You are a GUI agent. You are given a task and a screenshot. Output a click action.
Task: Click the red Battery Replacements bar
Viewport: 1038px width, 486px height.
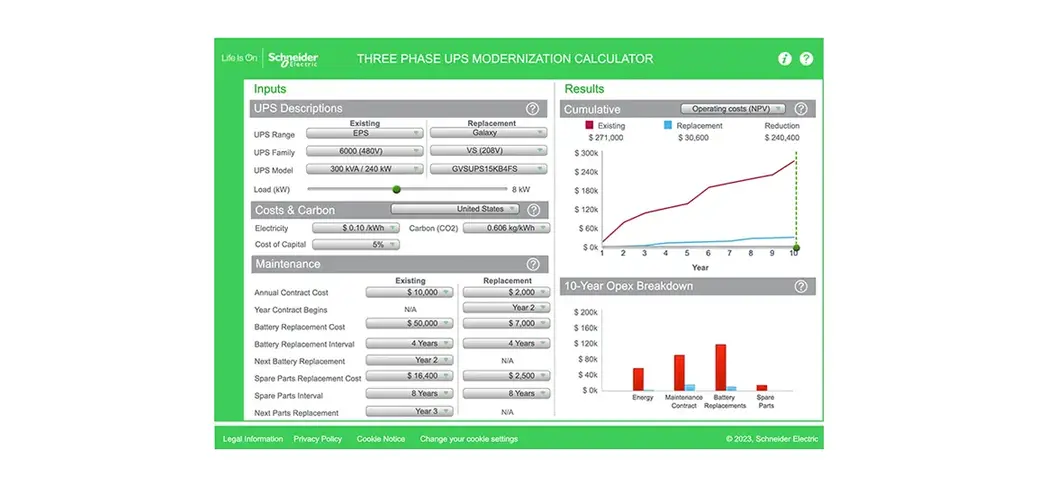(721, 367)
